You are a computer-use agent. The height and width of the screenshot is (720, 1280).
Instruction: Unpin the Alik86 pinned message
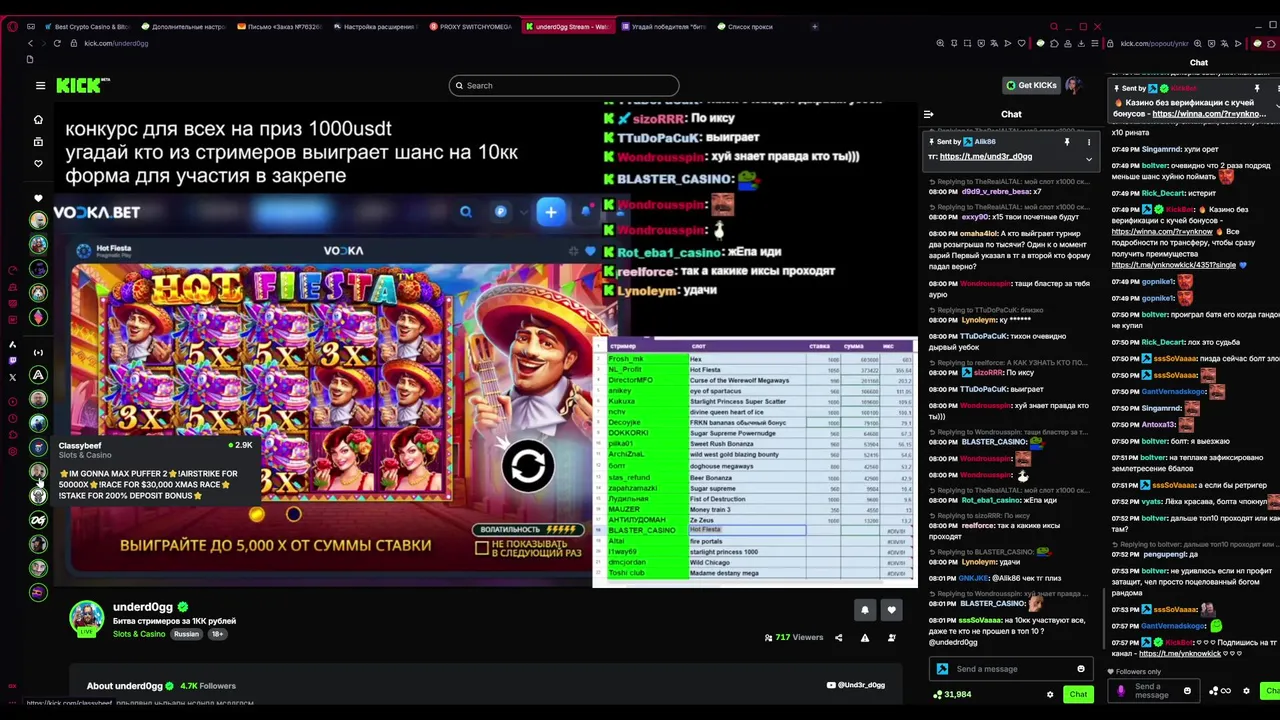click(1067, 142)
